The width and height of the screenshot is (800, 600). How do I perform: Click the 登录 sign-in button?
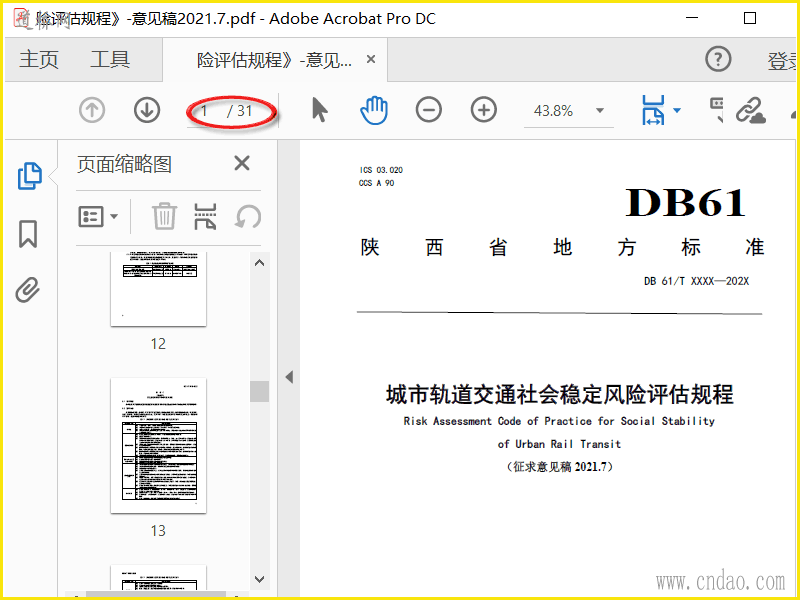[783, 61]
